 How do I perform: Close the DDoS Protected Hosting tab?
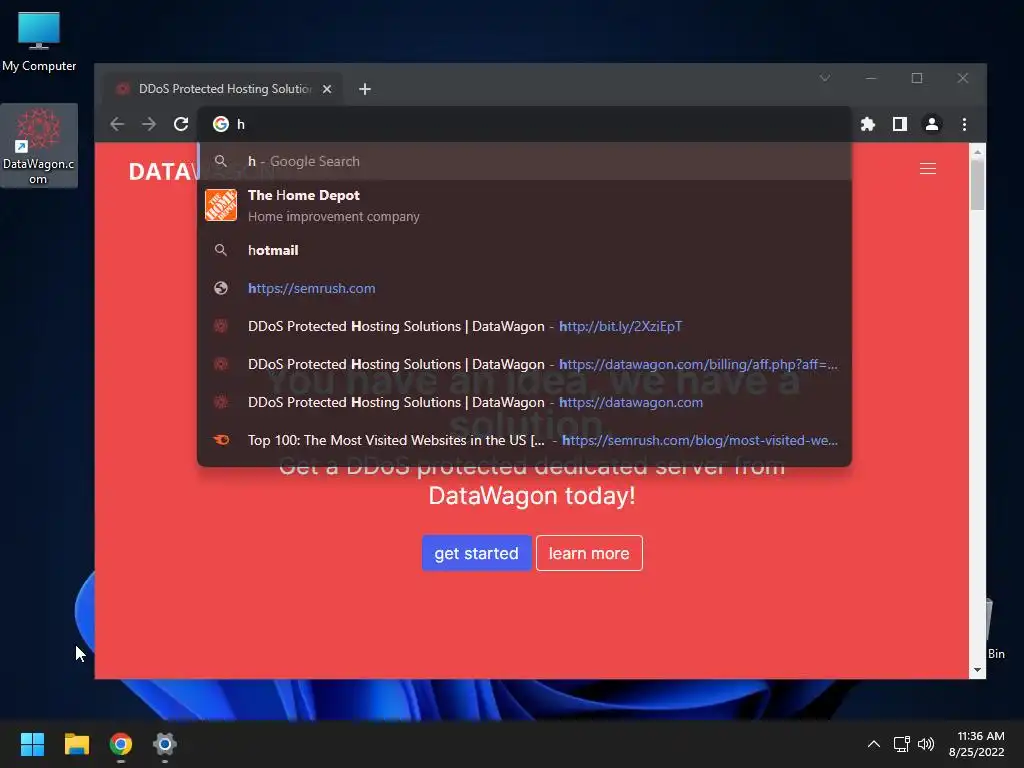coord(327,89)
